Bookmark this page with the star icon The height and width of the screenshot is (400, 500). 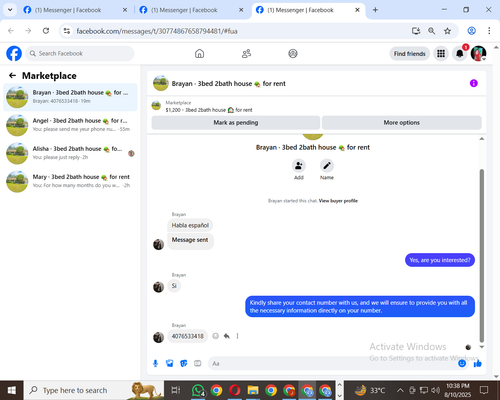[x=447, y=31]
